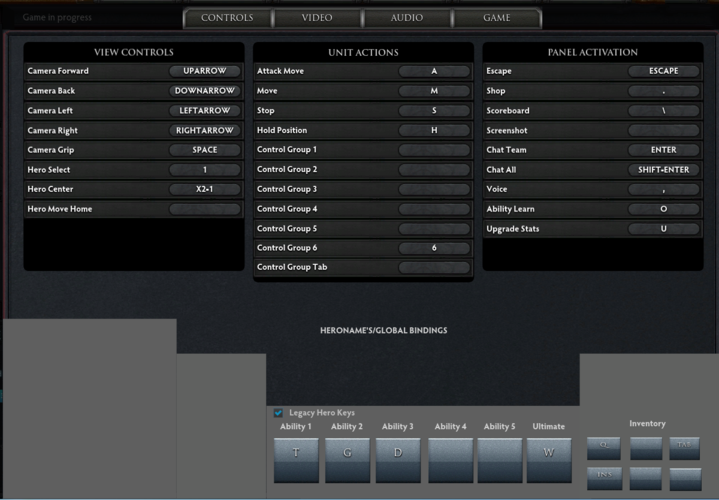Click the empty Screenshot key binding field
The image size is (719, 500).
[664, 131]
